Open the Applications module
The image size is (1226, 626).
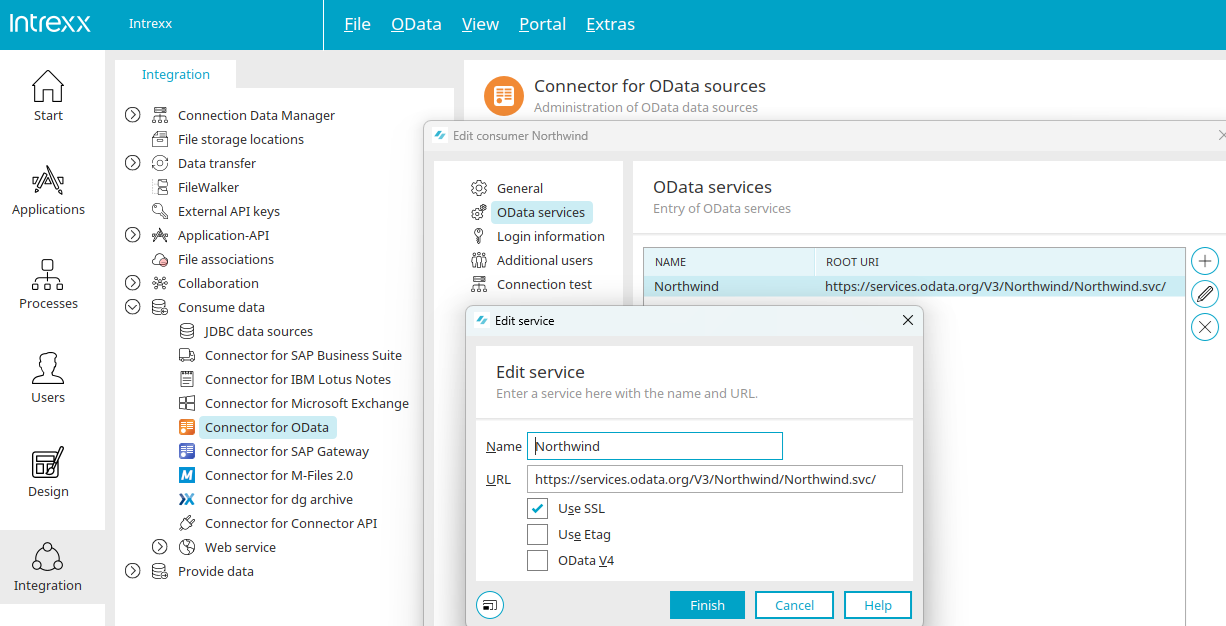pyautogui.click(x=48, y=190)
